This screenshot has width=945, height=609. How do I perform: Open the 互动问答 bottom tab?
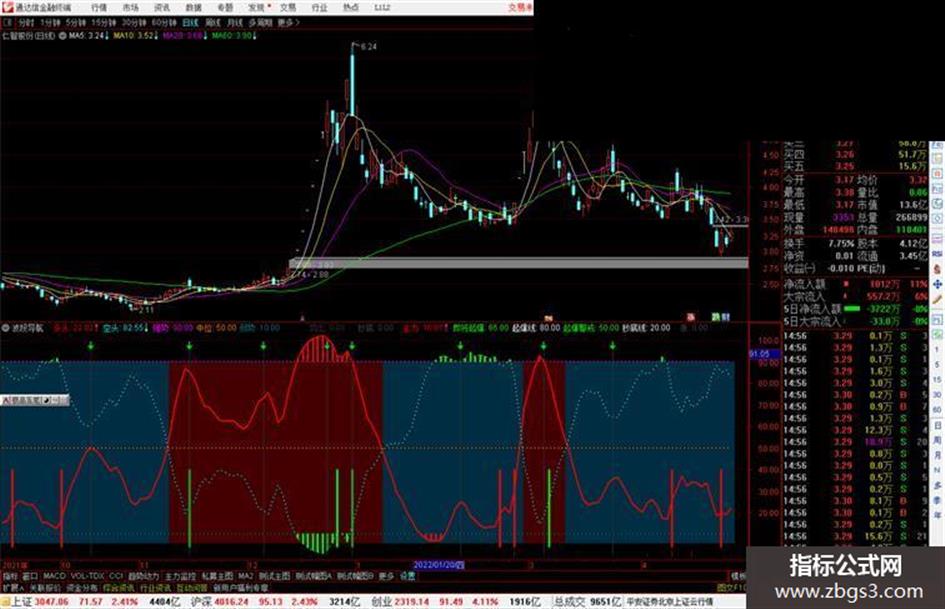pos(192,588)
